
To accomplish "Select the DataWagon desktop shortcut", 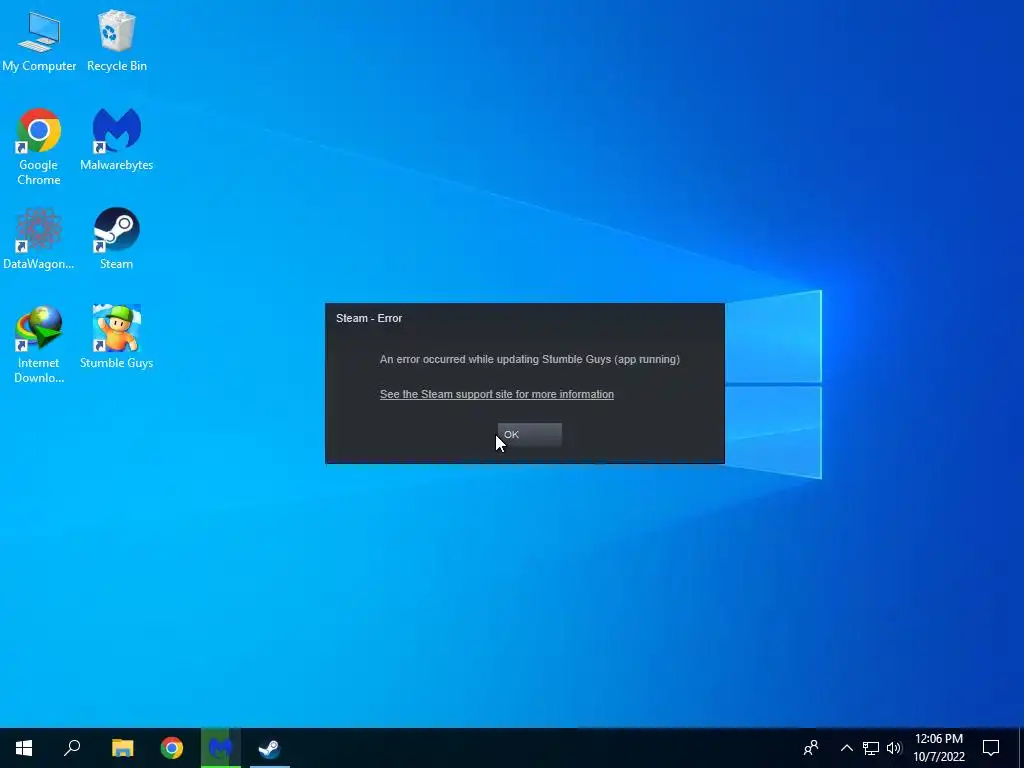I will click(39, 238).
